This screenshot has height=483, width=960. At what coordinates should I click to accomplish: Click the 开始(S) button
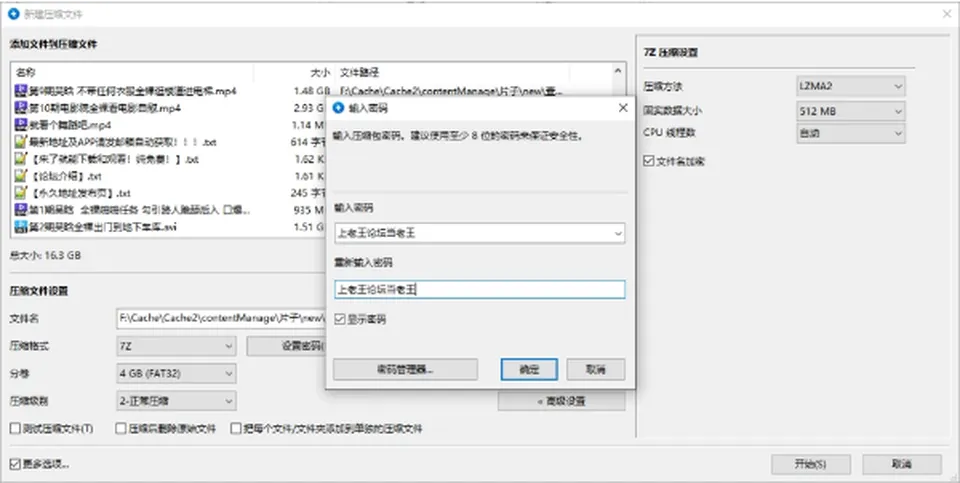(811, 464)
